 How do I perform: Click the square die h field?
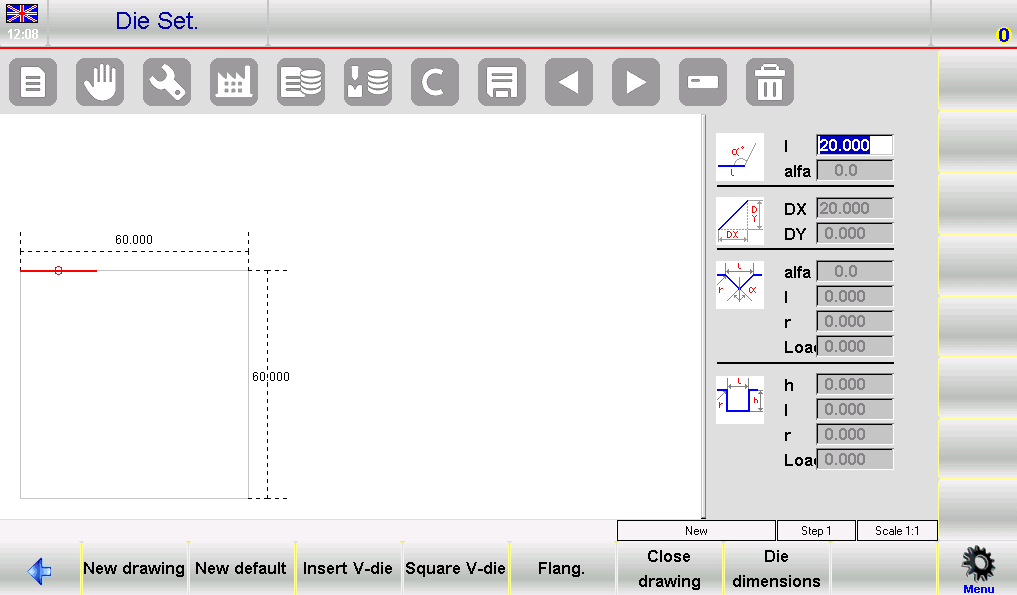(855, 384)
